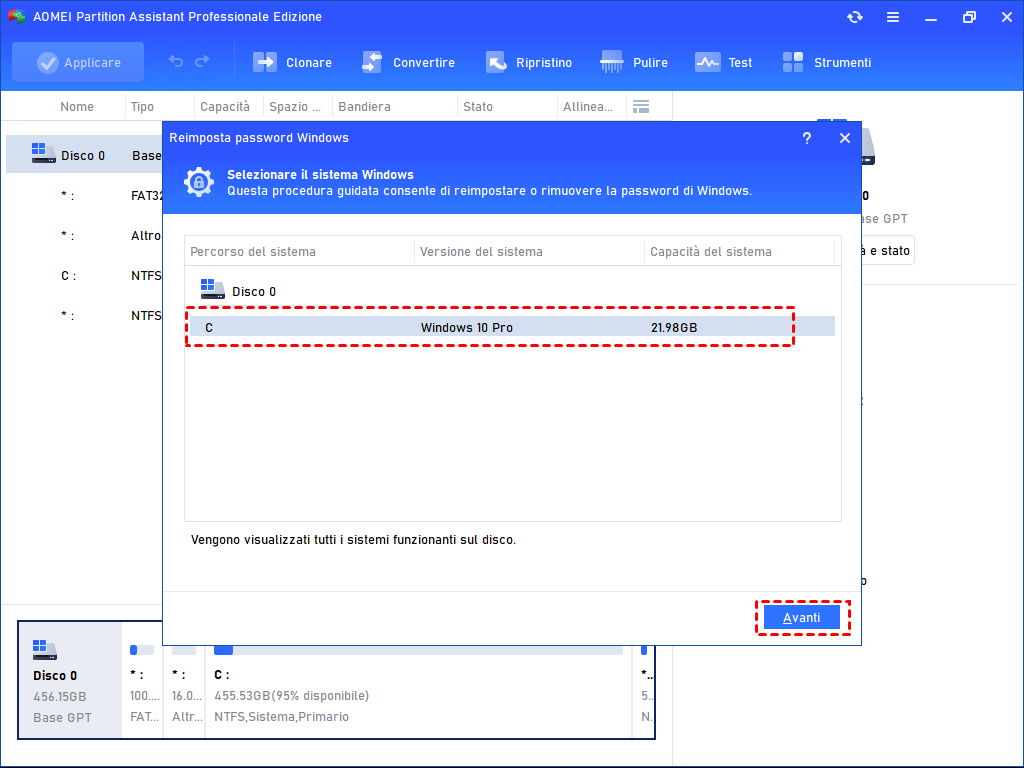Click the gear lock wizard icon
Image resolution: width=1024 pixels, height=768 pixels.
(199, 182)
